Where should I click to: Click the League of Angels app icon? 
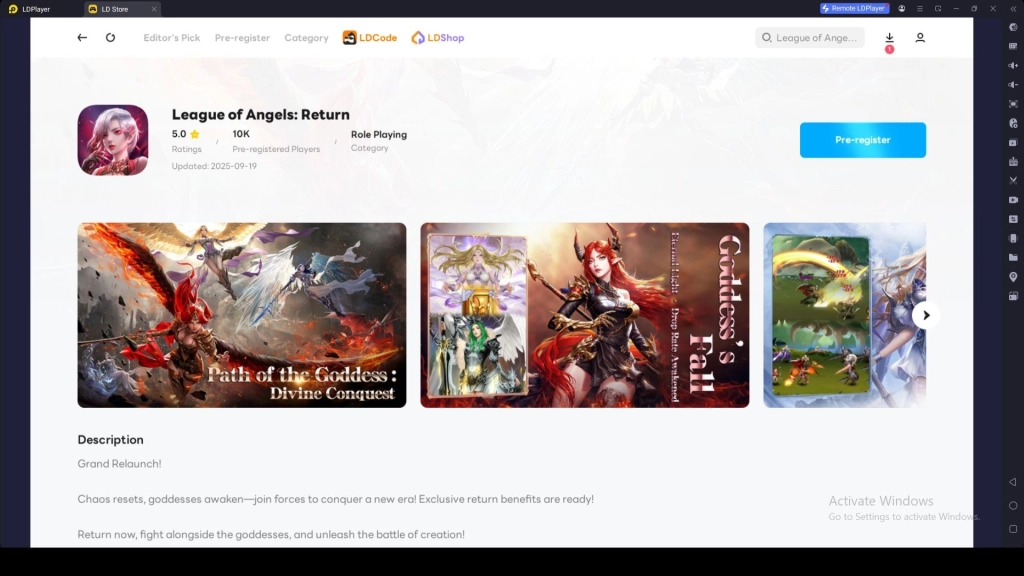[113, 140]
